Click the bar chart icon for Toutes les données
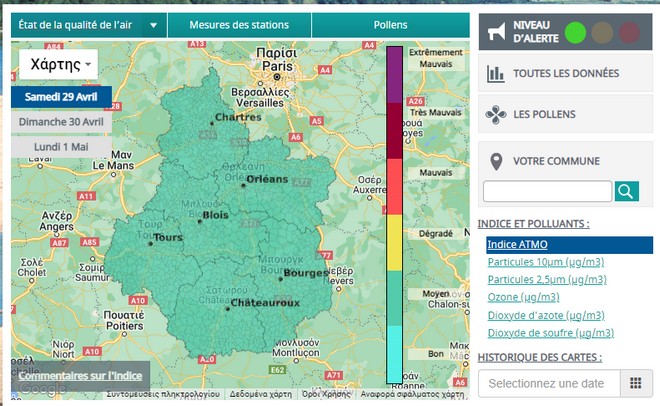This screenshot has height=406, width=660. [495, 73]
